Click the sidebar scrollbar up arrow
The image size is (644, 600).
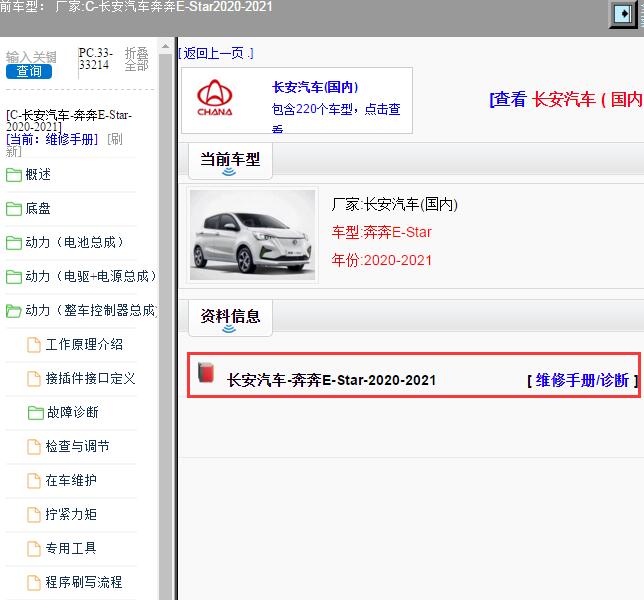165,46
